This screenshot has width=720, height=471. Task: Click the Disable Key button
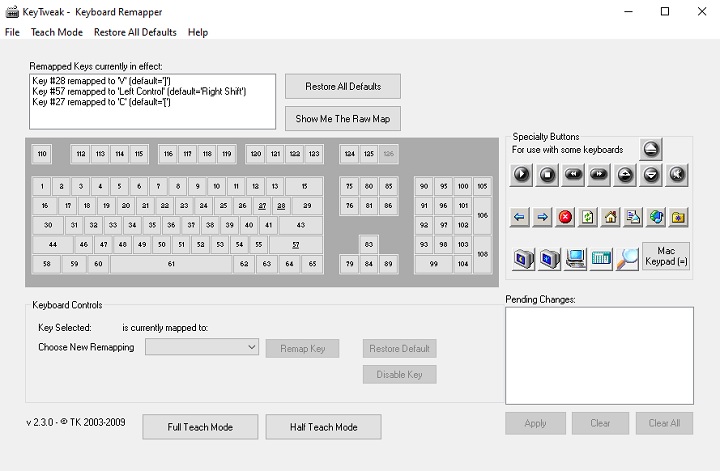(x=399, y=375)
